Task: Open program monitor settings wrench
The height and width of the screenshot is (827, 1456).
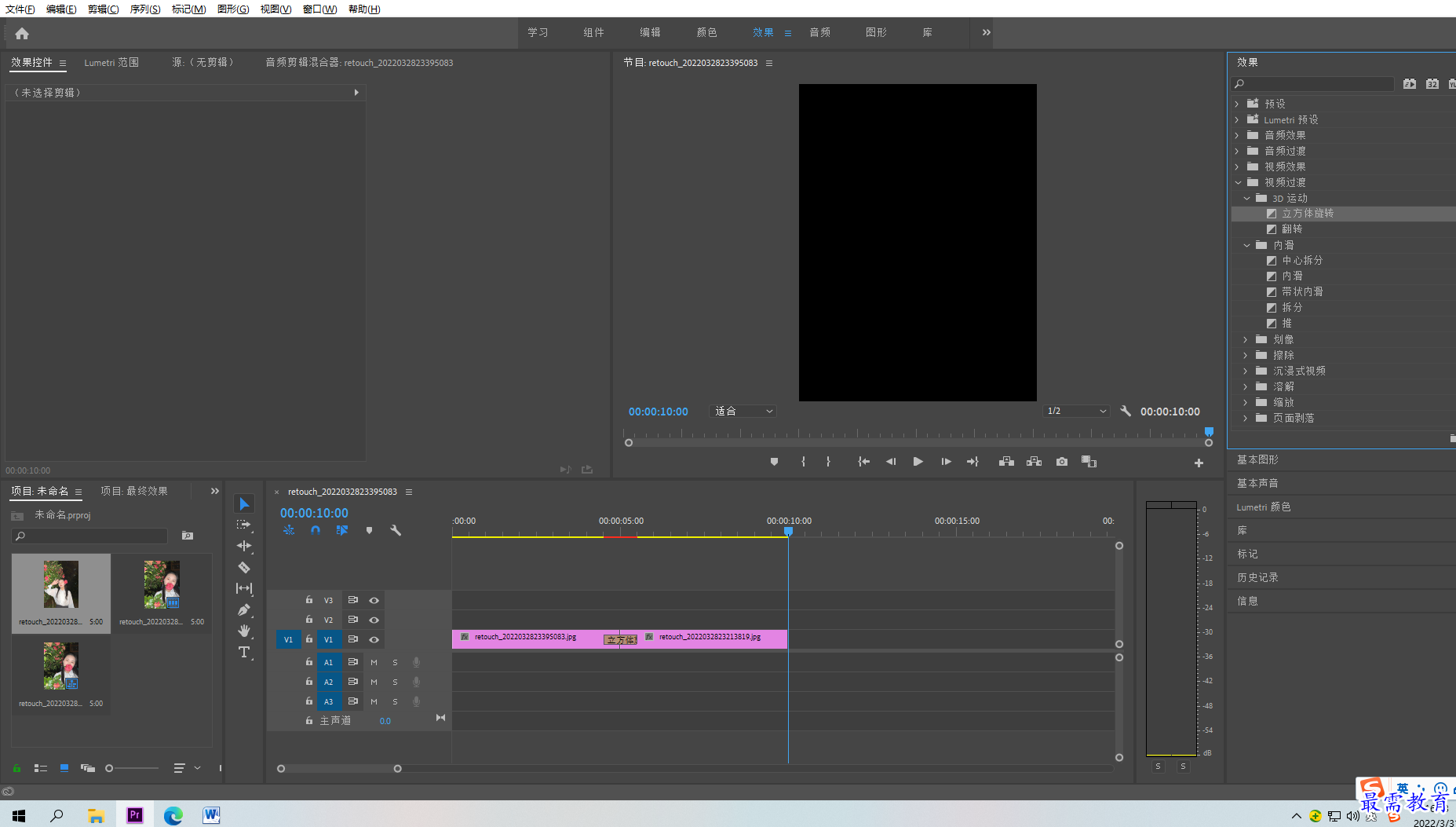Action: pos(1126,411)
